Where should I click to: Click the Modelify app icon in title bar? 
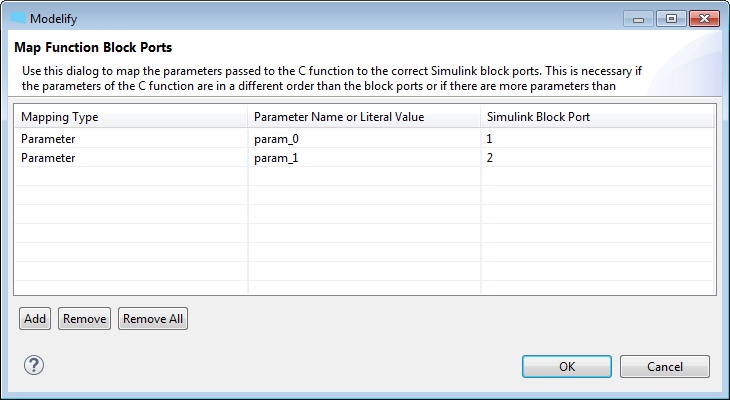[18, 18]
